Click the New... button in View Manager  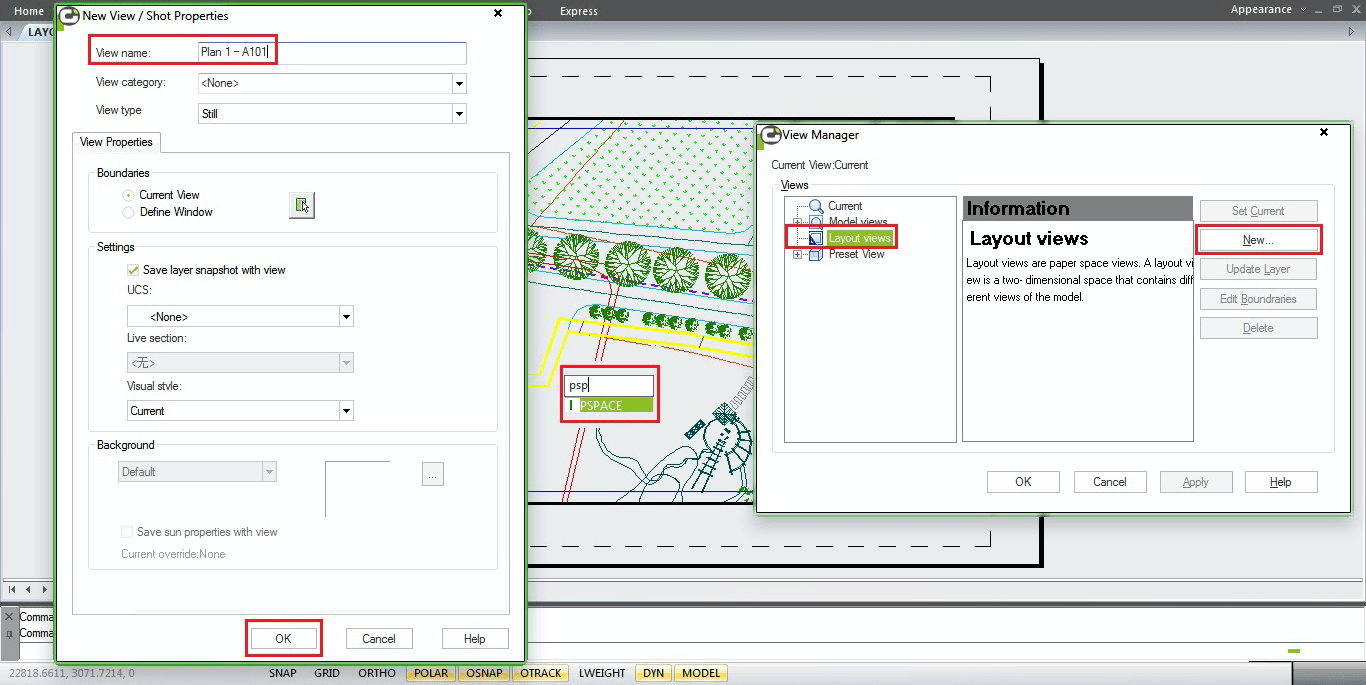1258,240
